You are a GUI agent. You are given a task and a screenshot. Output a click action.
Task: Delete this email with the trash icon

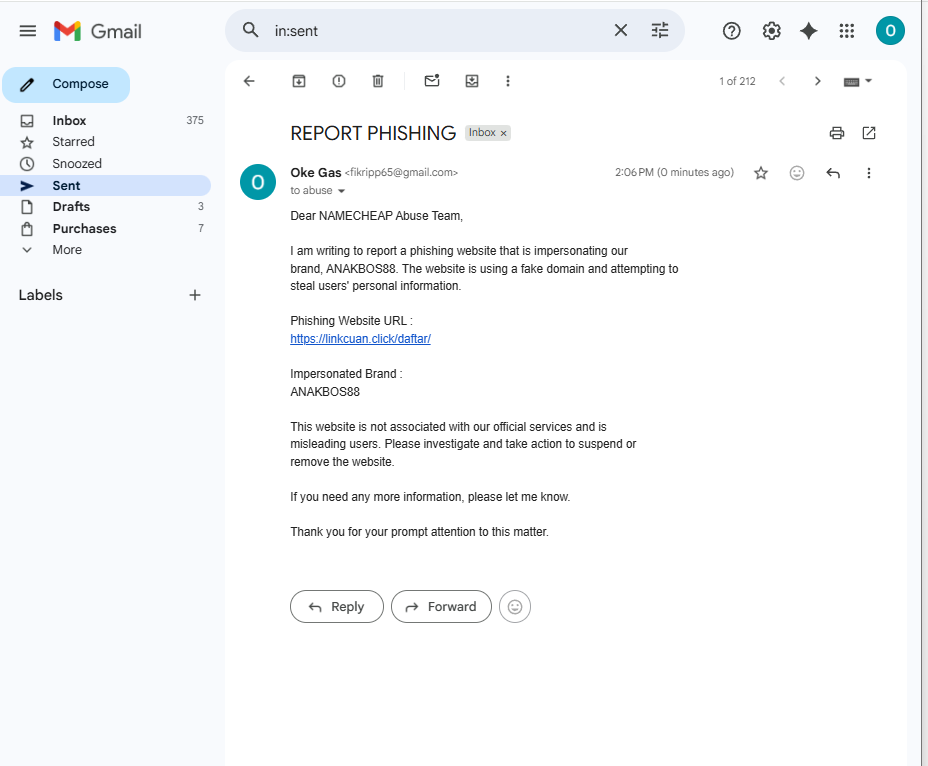click(378, 81)
